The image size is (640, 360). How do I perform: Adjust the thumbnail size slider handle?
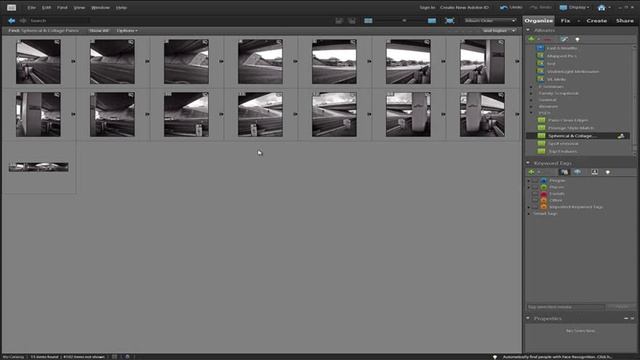(x=404, y=20)
